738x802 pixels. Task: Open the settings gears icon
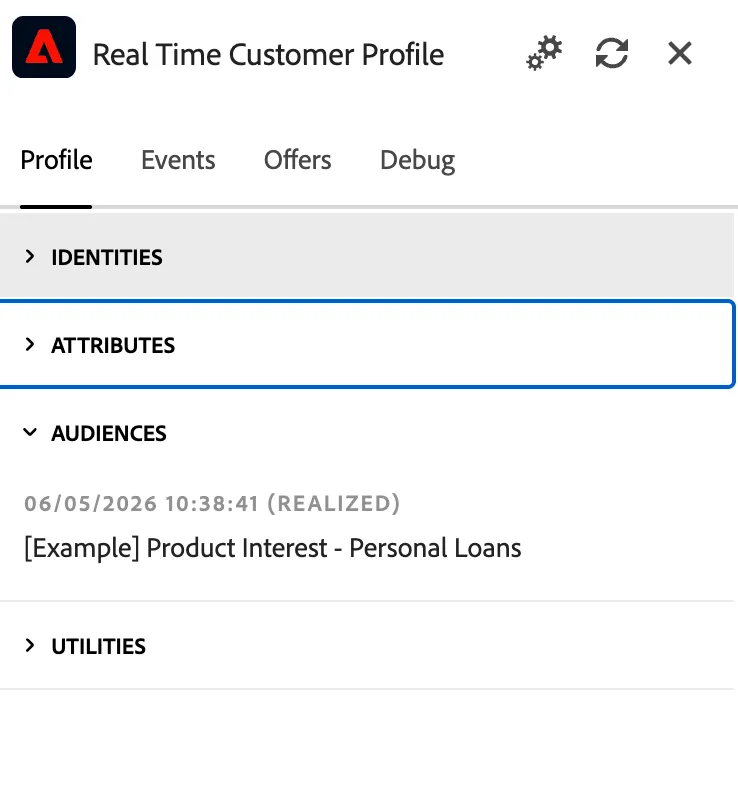(x=544, y=53)
